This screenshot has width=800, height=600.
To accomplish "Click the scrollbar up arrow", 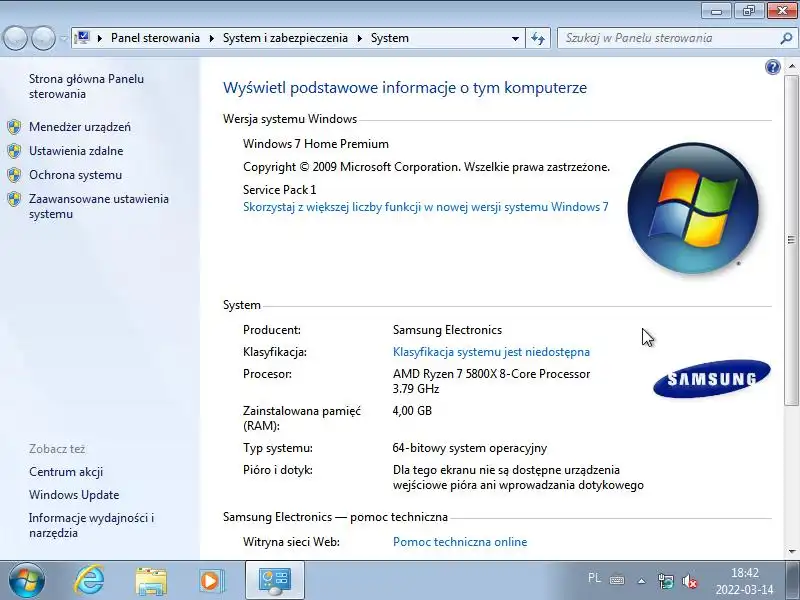I will coord(791,67).
